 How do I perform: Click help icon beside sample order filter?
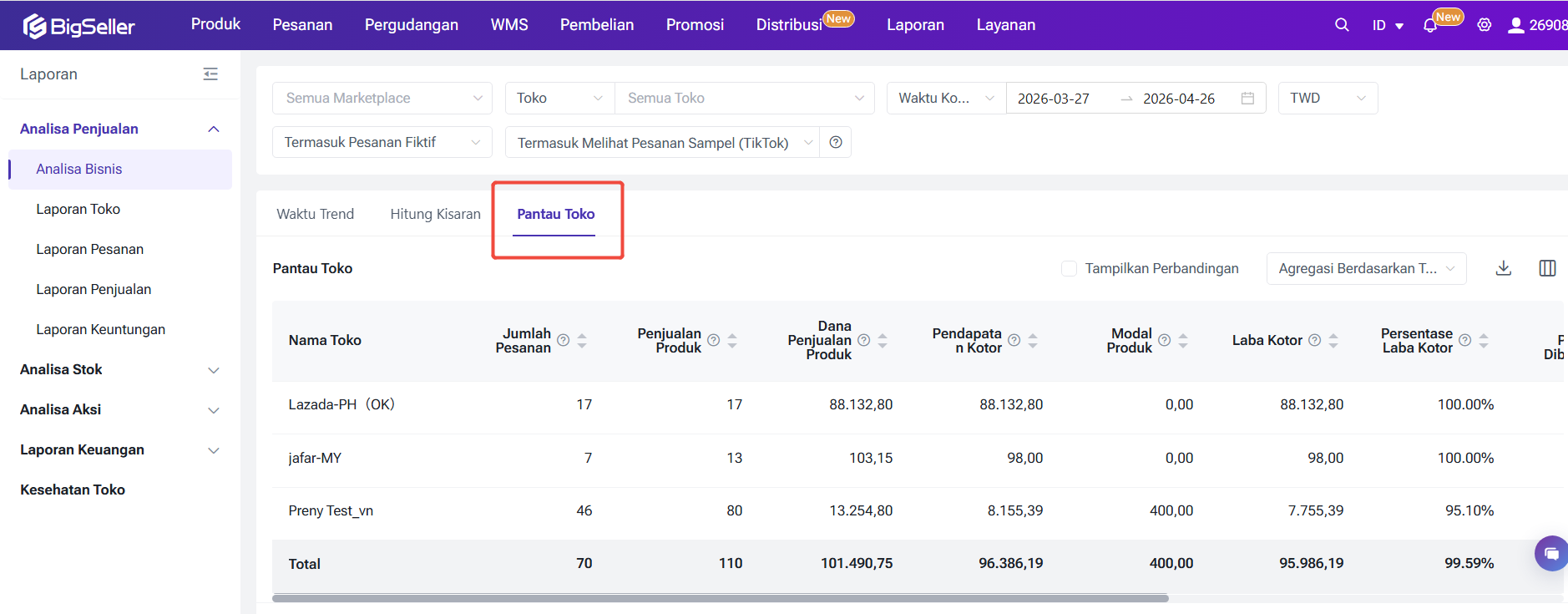click(x=835, y=143)
